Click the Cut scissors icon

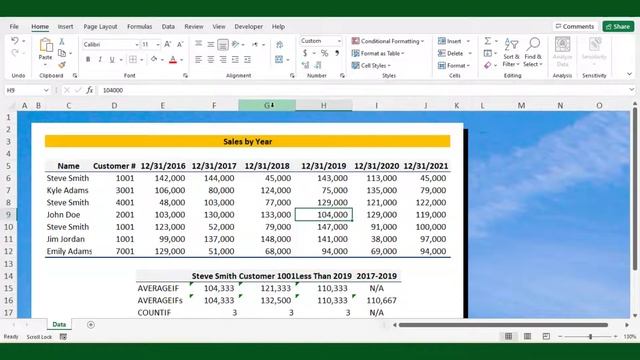62,41
